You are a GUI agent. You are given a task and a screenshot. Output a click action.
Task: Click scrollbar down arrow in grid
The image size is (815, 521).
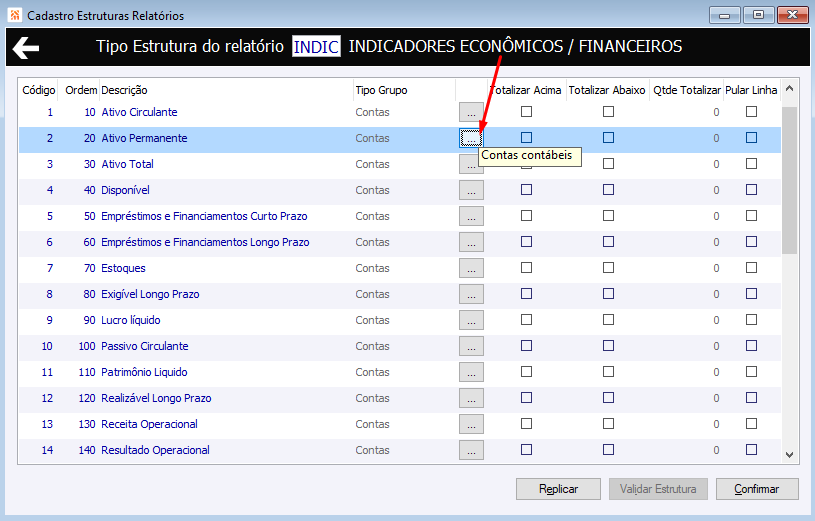[x=789, y=454]
